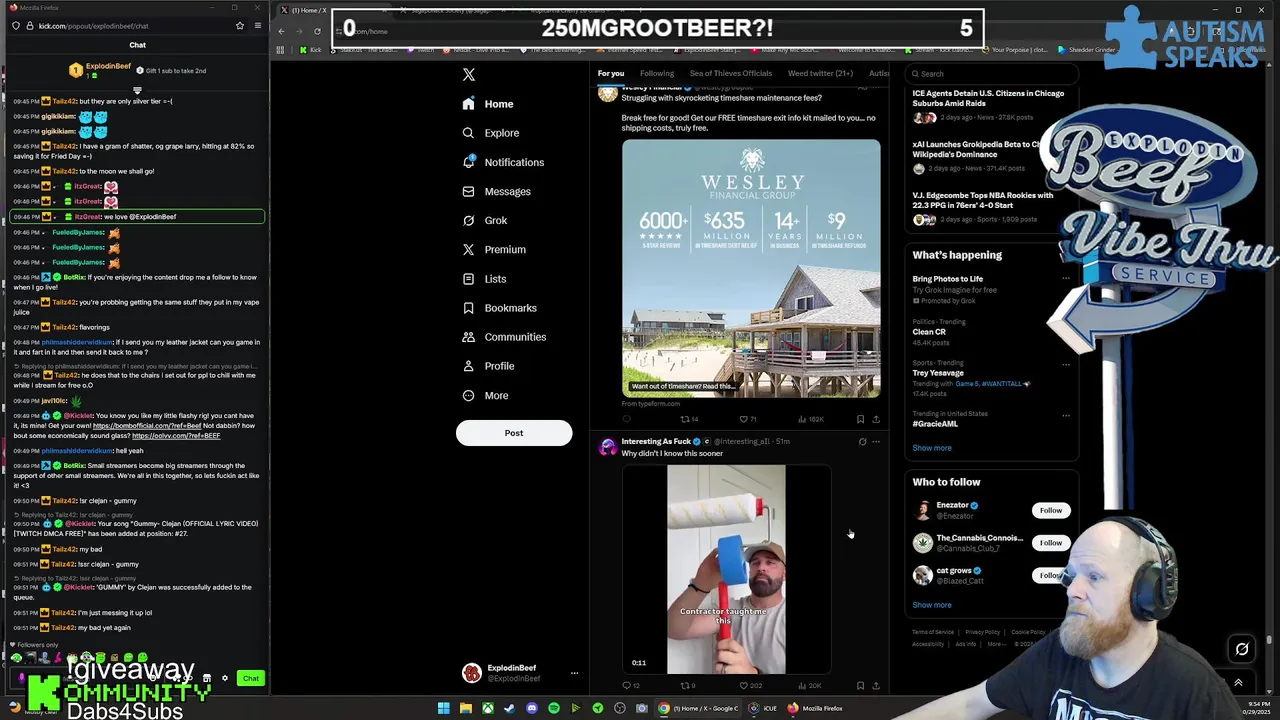Open Steam from taskbar

coord(509,708)
